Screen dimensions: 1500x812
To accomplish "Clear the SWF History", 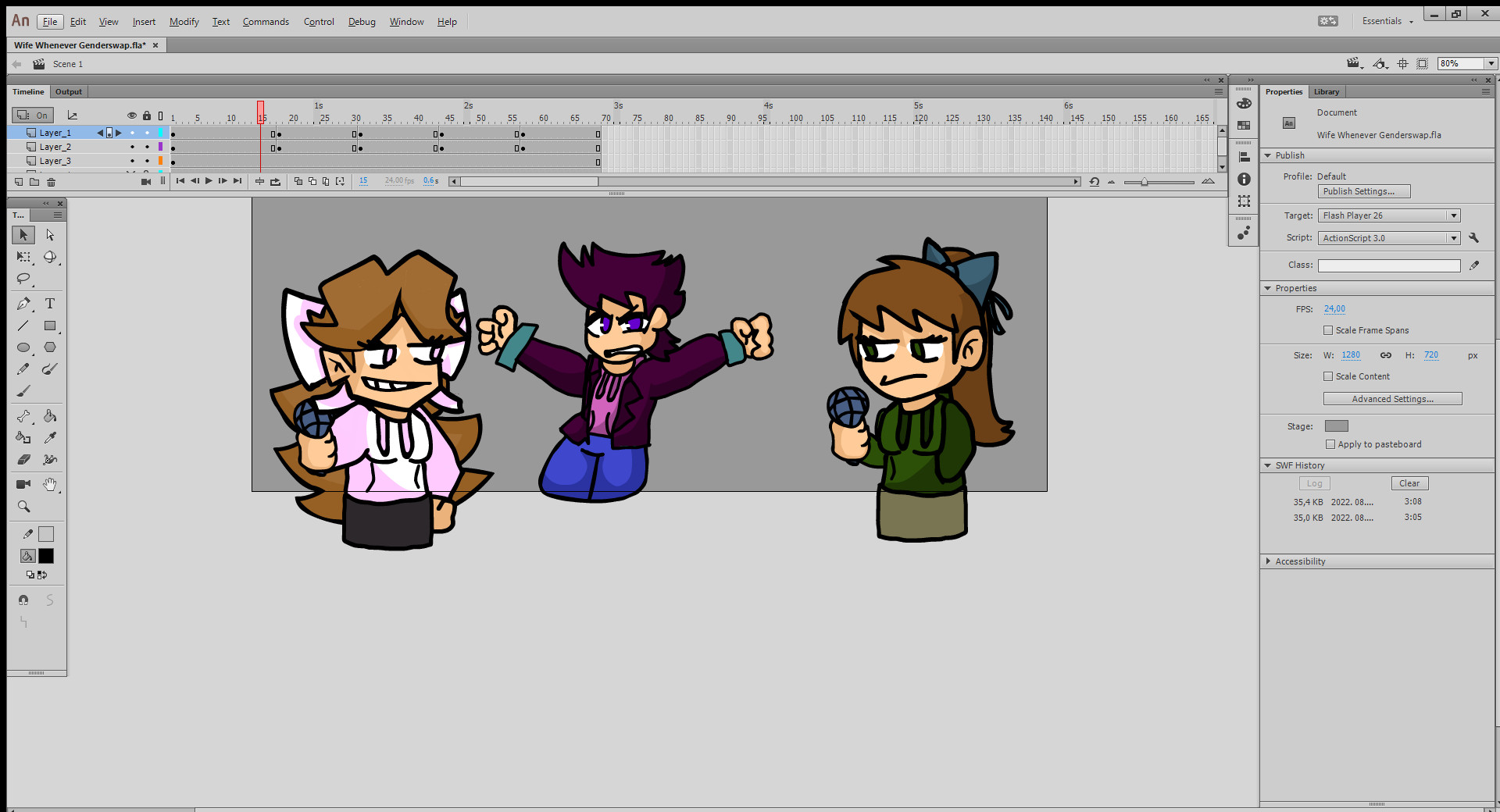I will click(1409, 483).
